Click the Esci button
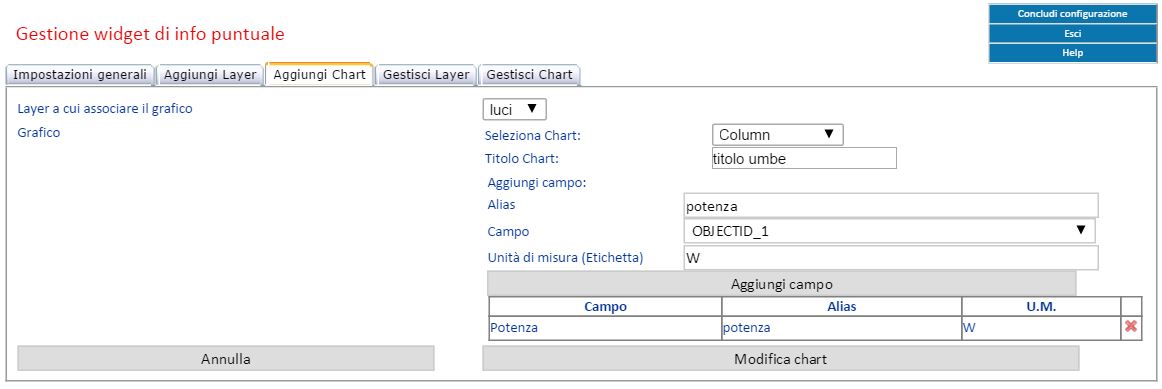Image resolution: width=1162 pixels, height=389 pixels. click(1072, 33)
